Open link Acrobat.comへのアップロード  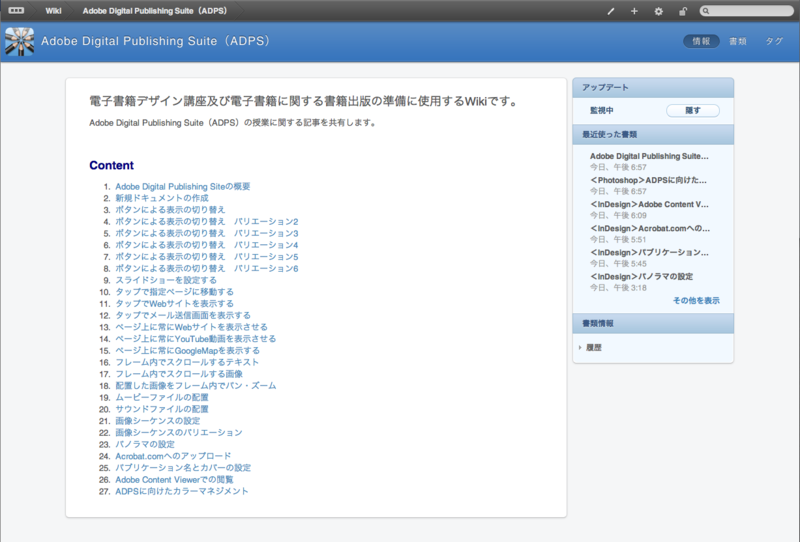click(173, 456)
